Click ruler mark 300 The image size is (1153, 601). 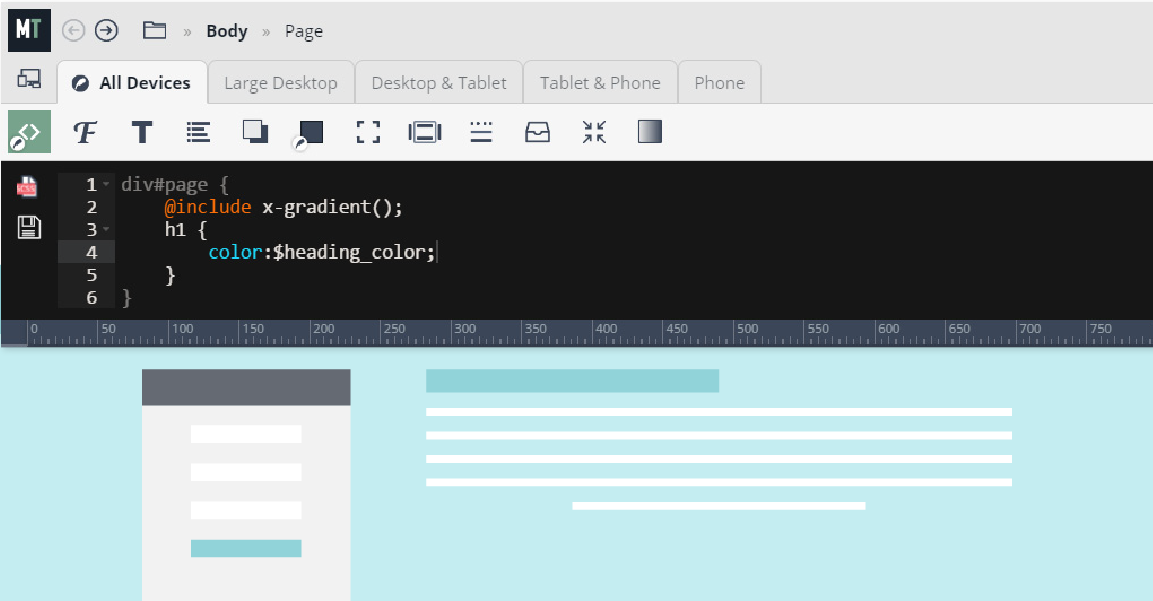465,329
